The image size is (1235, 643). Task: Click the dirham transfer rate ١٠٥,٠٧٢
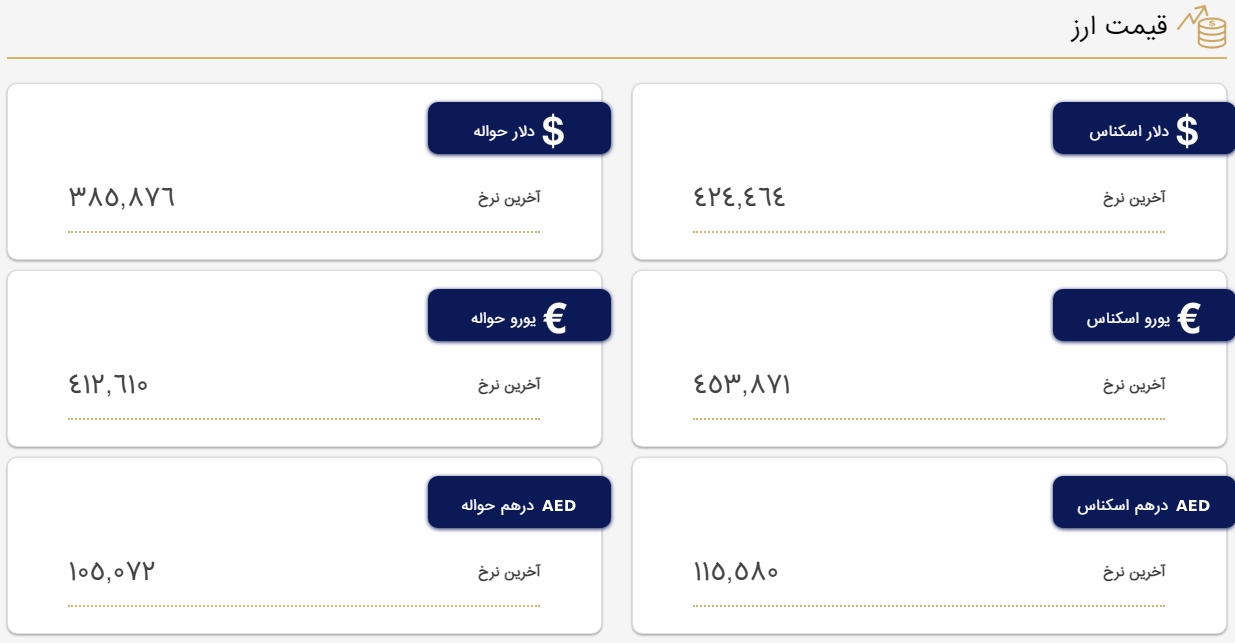click(112, 572)
